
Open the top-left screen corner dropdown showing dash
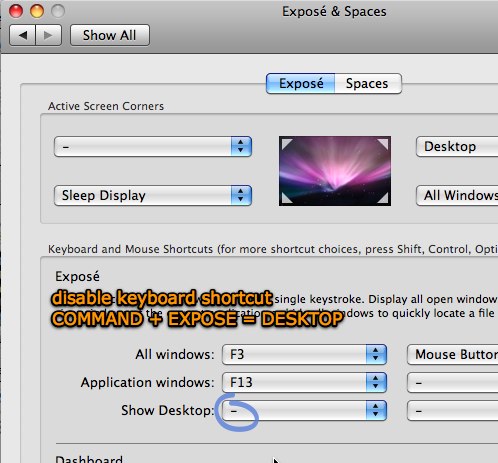153,146
